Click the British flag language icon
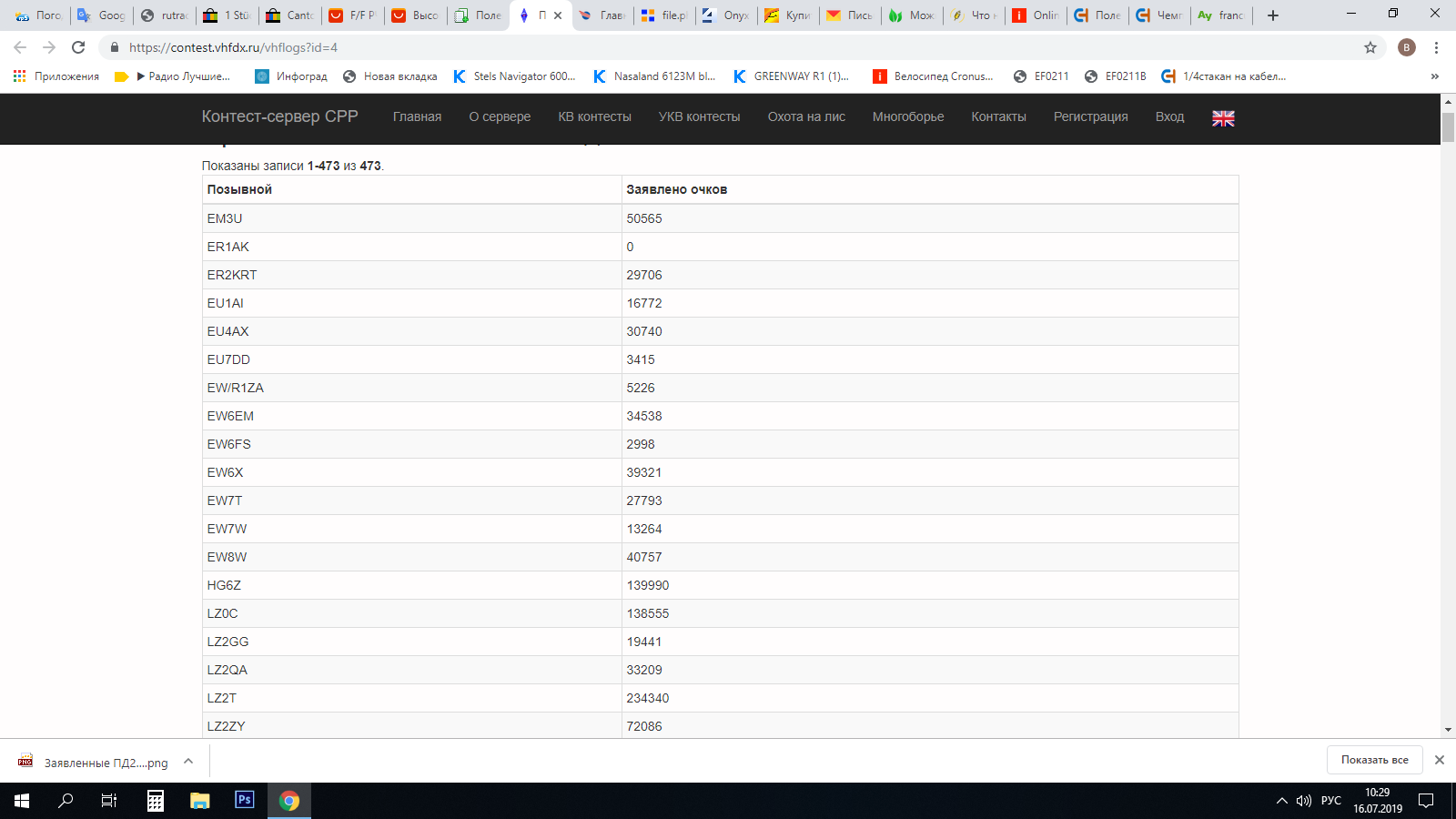1456x819 pixels. (x=1223, y=118)
